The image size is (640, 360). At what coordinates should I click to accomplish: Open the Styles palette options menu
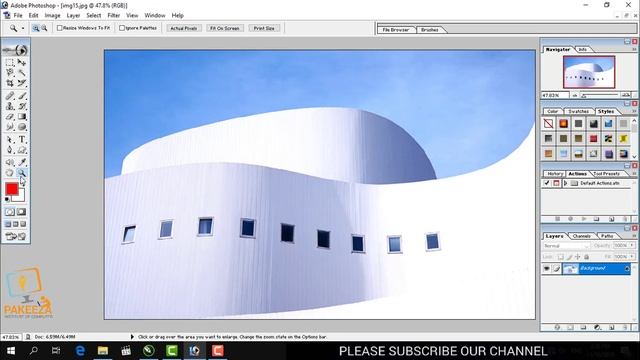pos(634,111)
